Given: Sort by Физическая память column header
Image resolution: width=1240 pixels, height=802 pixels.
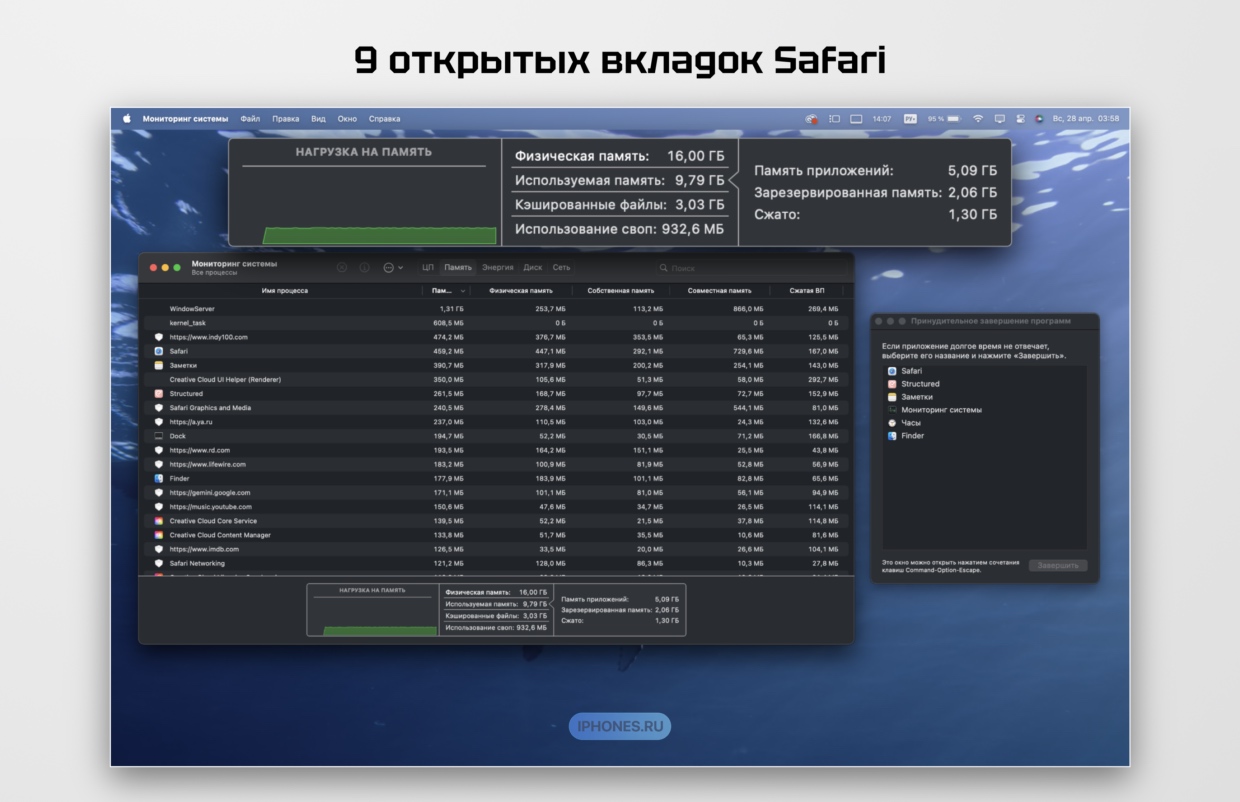Looking at the screenshot, I should [520, 291].
